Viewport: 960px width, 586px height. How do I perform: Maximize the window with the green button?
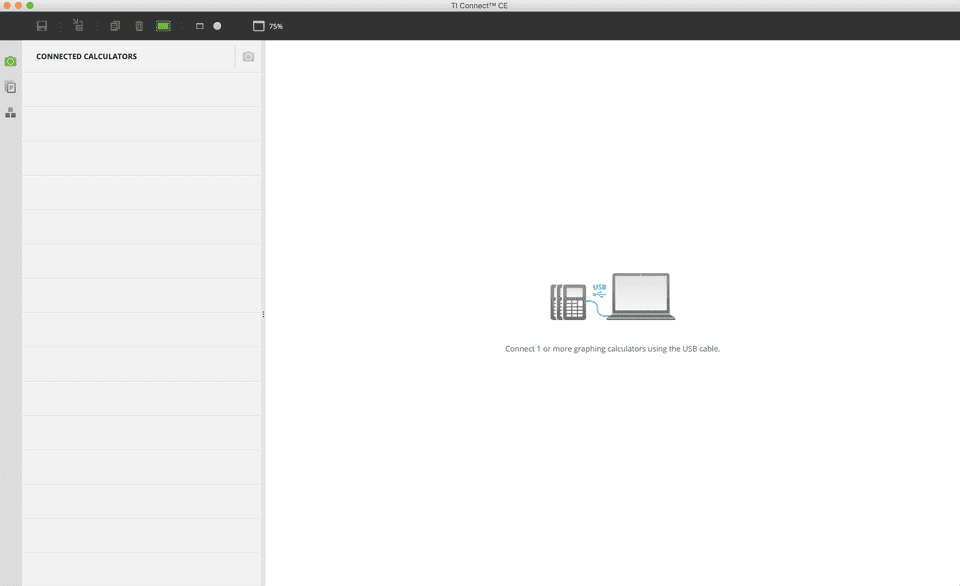tap(30, 6)
